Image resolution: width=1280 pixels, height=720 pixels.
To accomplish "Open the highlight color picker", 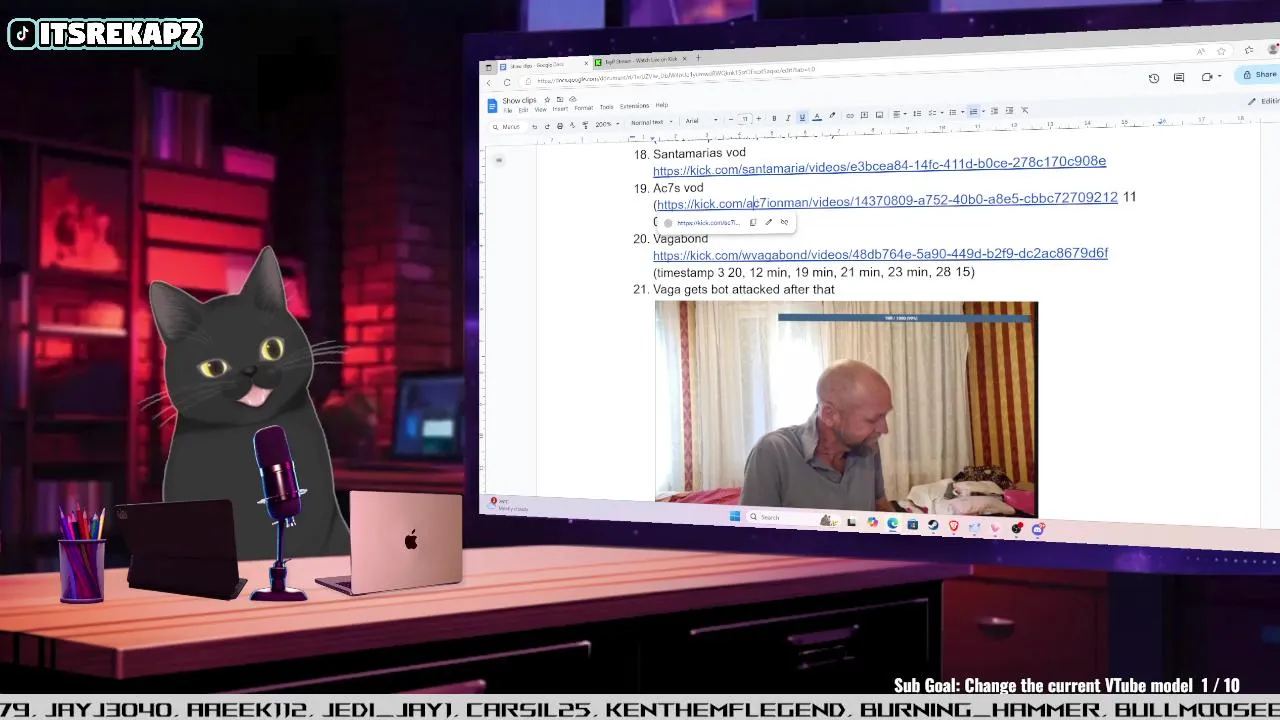I will coord(832,116).
